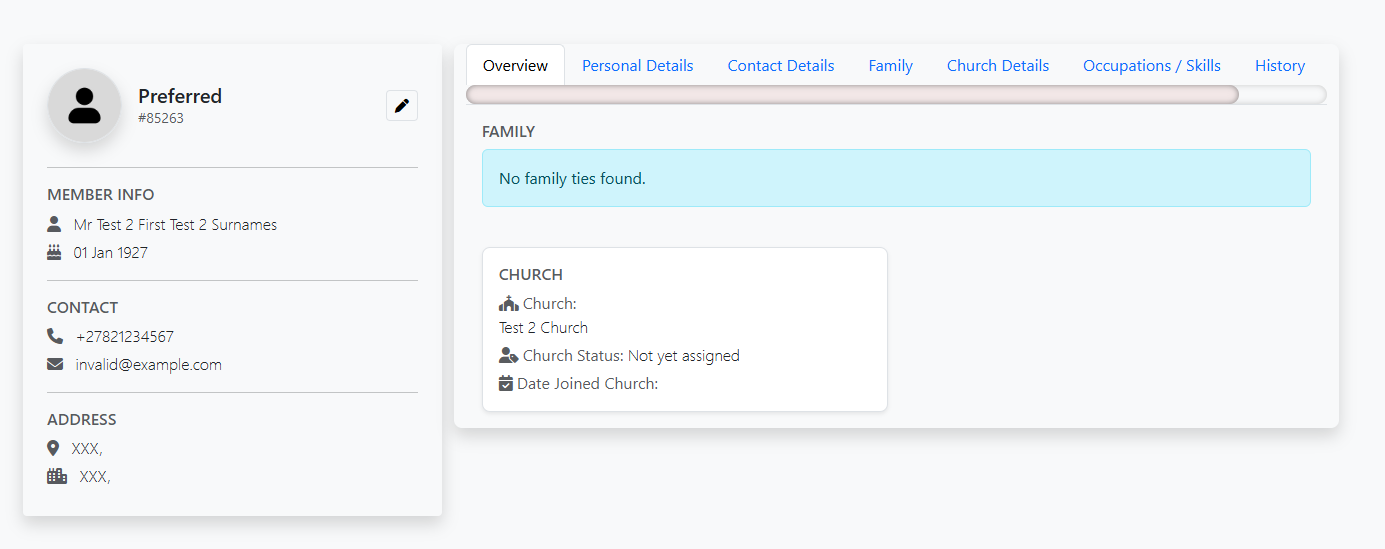
Task: Click the CONTACT section heading
Action: (83, 308)
